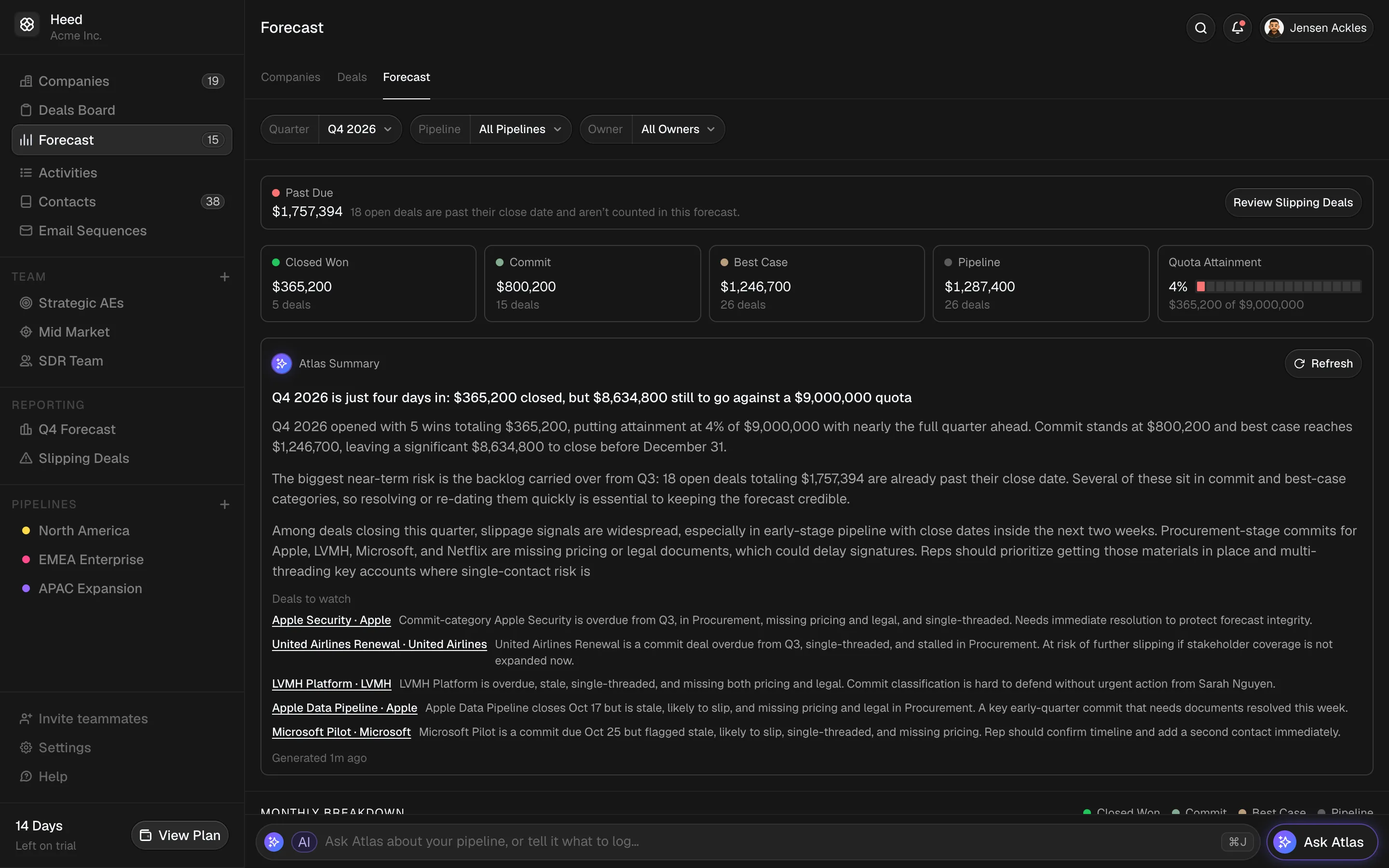Toggle the AI mode chip in Atlas bar
This screenshot has width=1389, height=868.
point(304,841)
